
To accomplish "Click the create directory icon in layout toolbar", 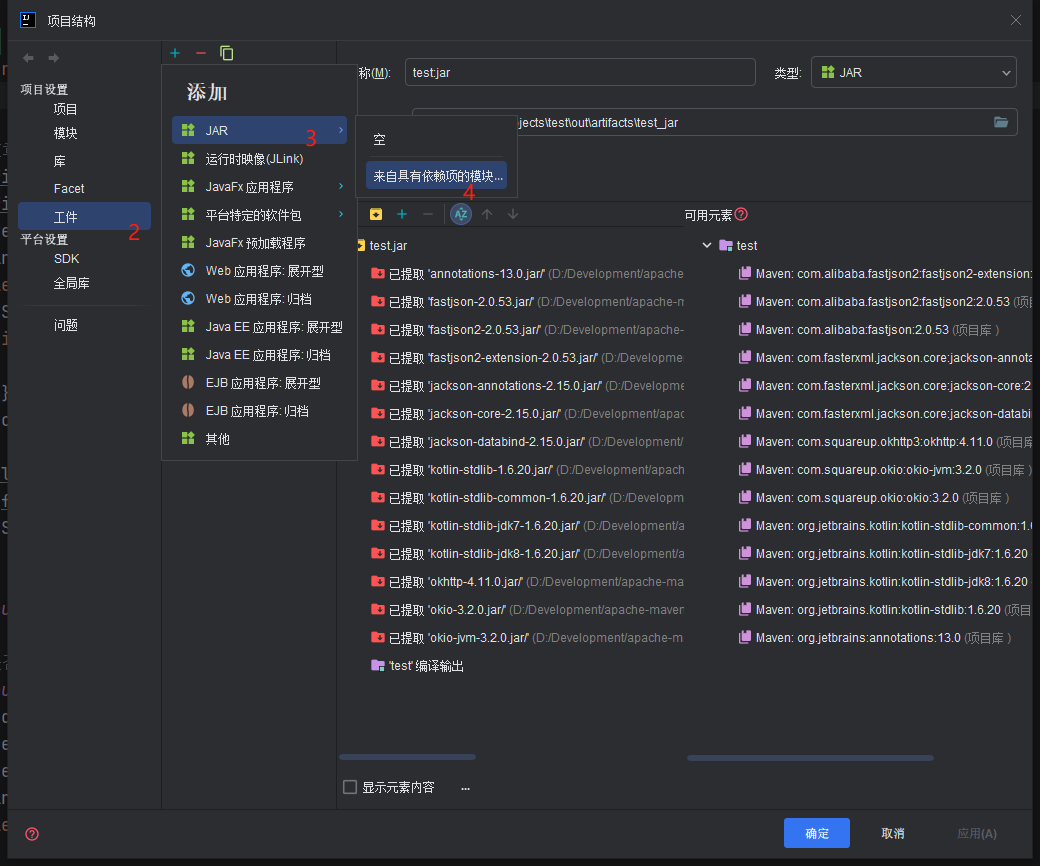I will (x=376, y=214).
